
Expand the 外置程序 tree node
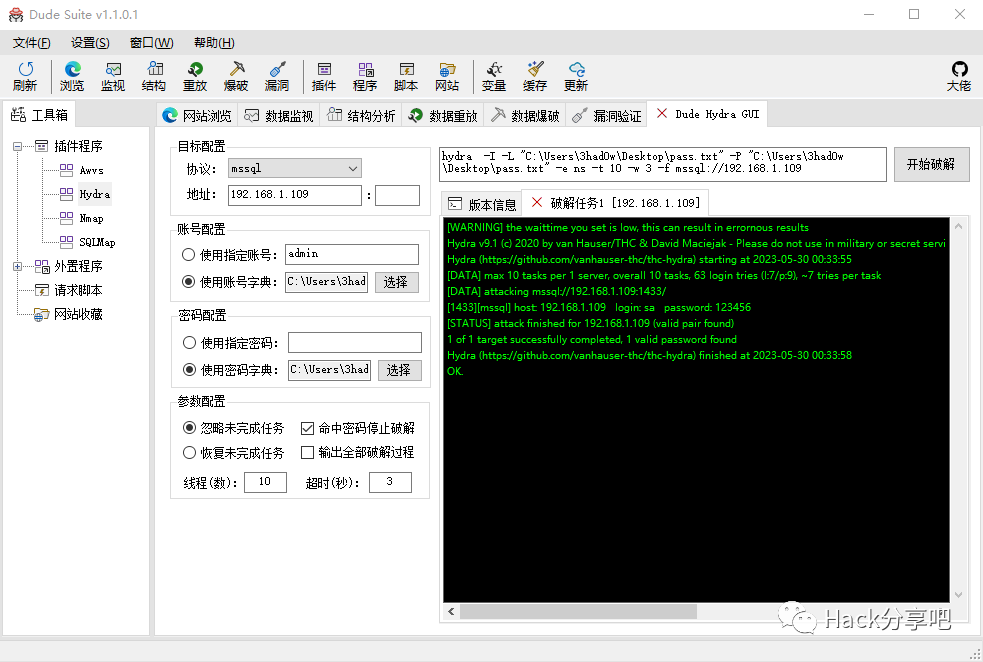pos(18,266)
